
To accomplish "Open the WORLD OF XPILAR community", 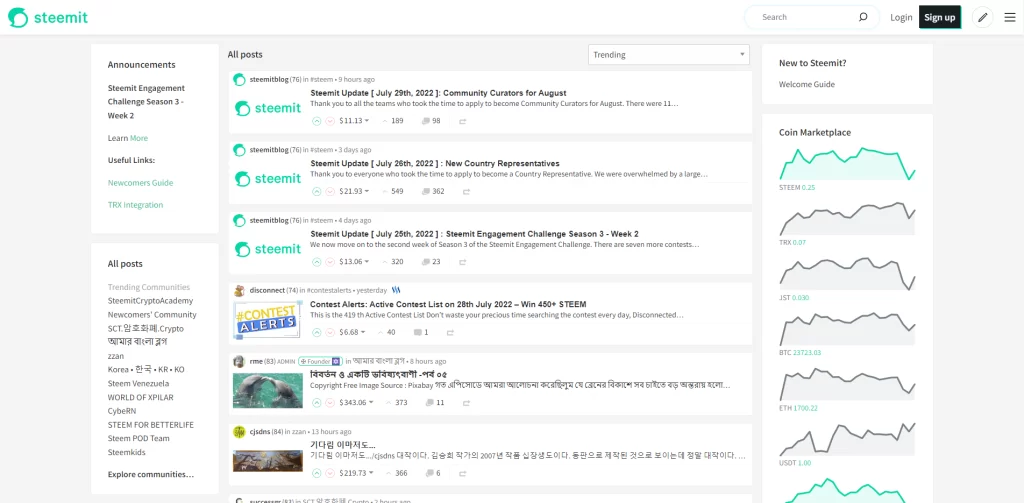I will coord(140,397).
